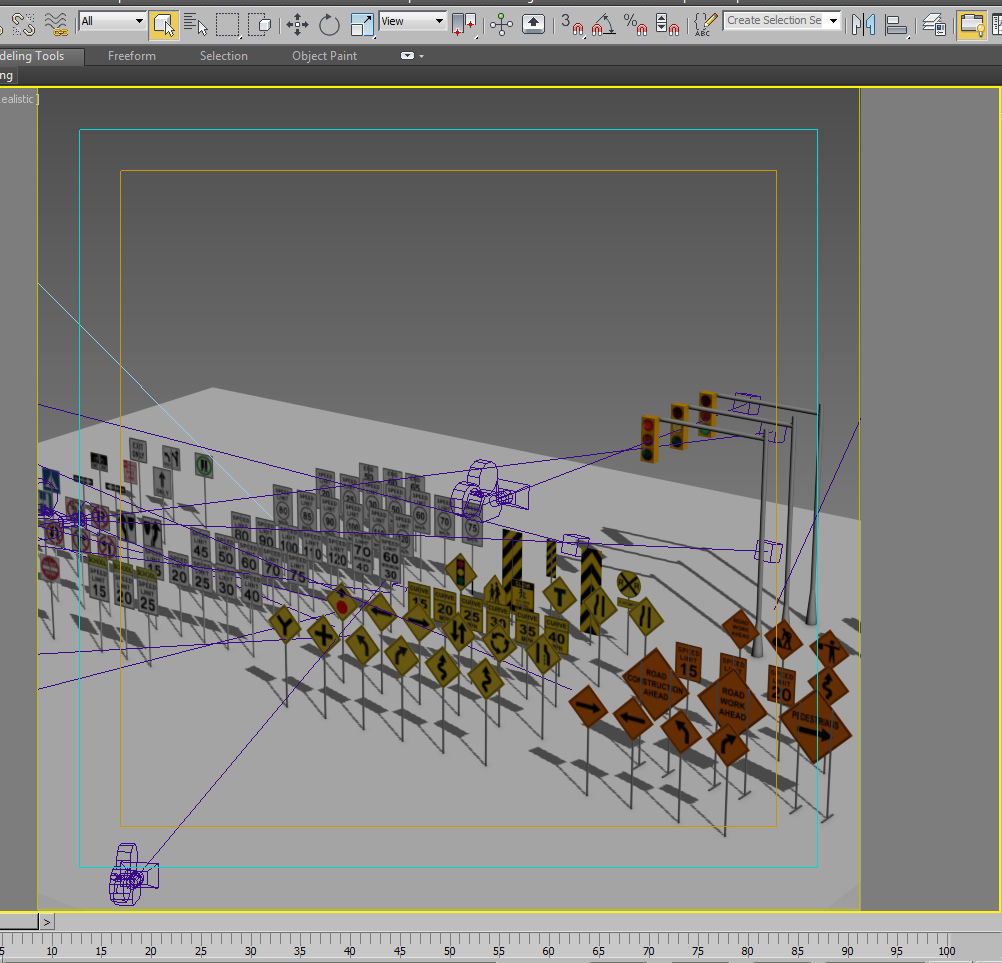Open the Create Selection Set dropdown
Screen dimensions: 1002x963
click(833, 21)
